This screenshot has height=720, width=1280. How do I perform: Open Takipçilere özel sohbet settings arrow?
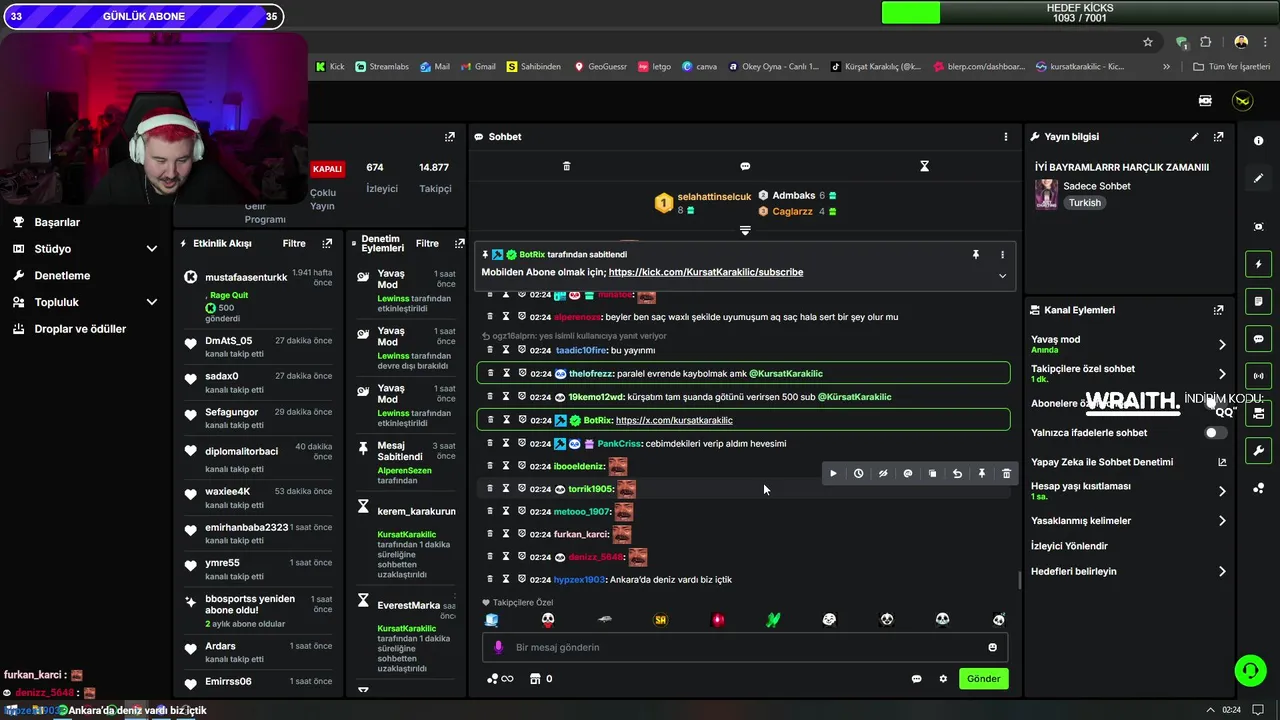1222,374
